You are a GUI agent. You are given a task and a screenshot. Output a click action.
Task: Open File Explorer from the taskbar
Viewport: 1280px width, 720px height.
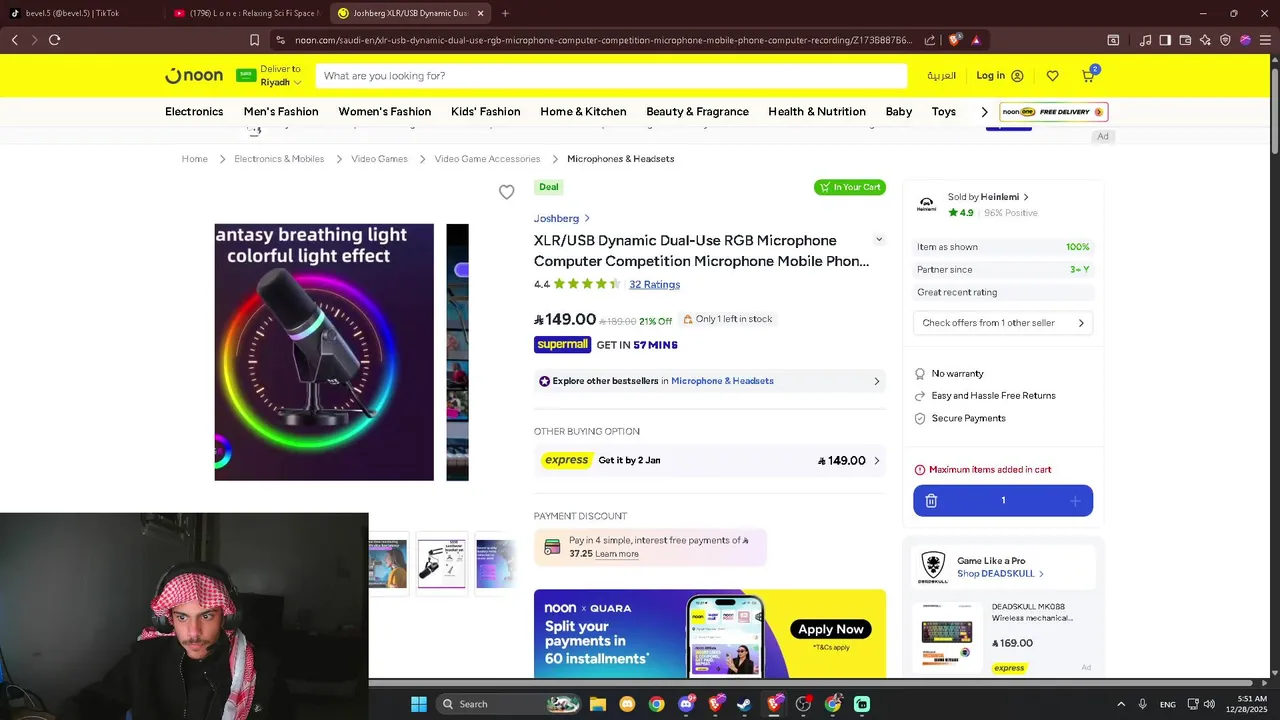597,704
